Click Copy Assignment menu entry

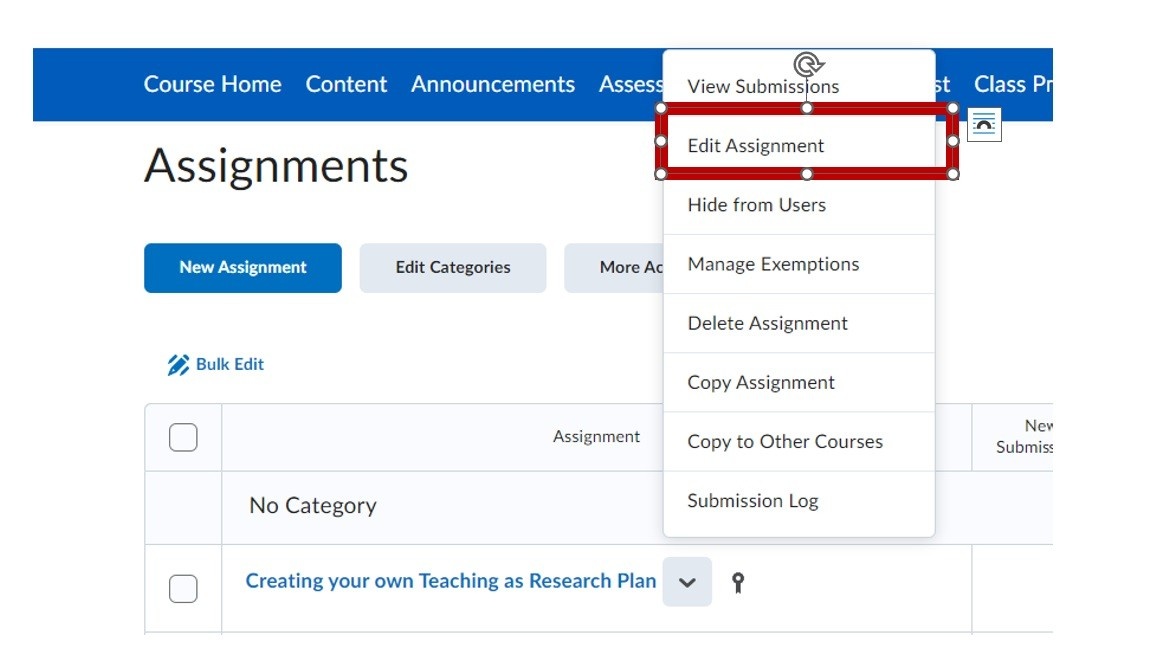(761, 382)
